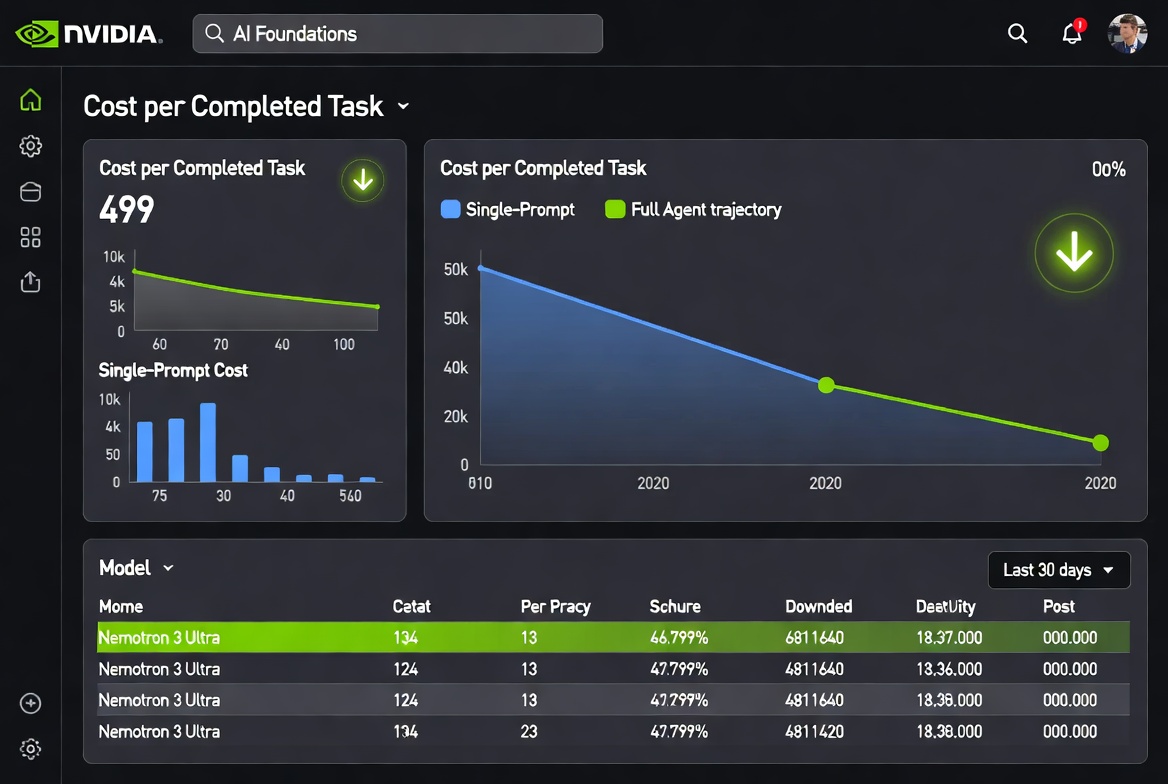The image size is (1168, 784).
Task: Open the upper sidebar gear settings
Action: (31, 146)
